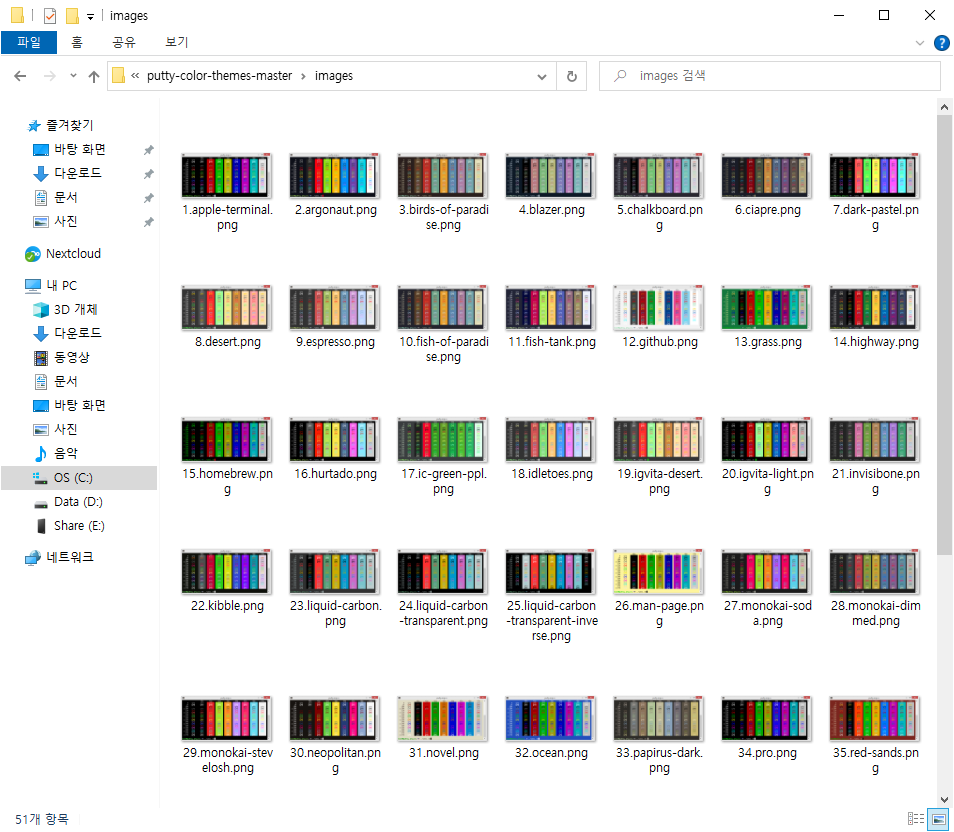Click the images 검색 search box
The width and height of the screenshot is (954, 832).
click(x=770, y=76)
